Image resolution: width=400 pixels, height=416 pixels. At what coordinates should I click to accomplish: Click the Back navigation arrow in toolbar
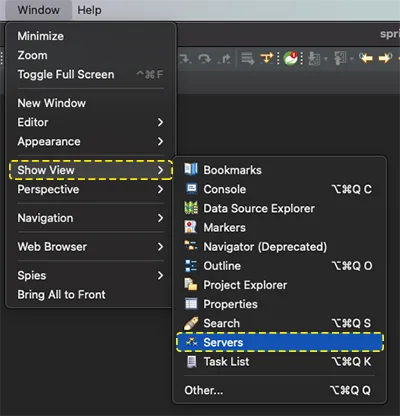pos(366,58)
